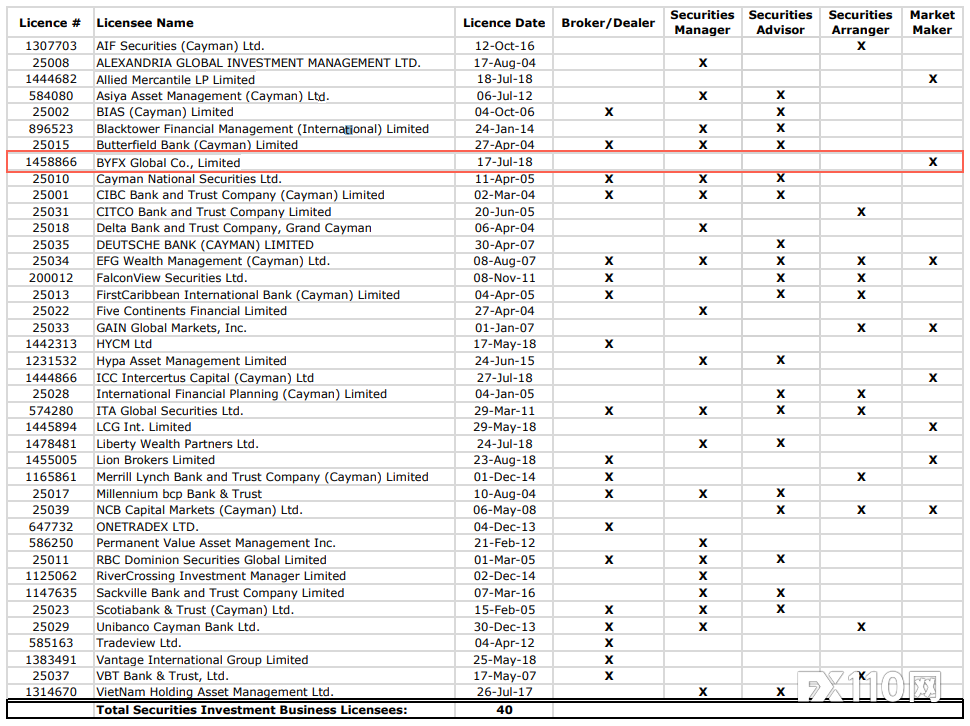Click "BIAS (Cayman) Limited"
The width and height of the screenshot is (970, 726).
tap(165, 112)
